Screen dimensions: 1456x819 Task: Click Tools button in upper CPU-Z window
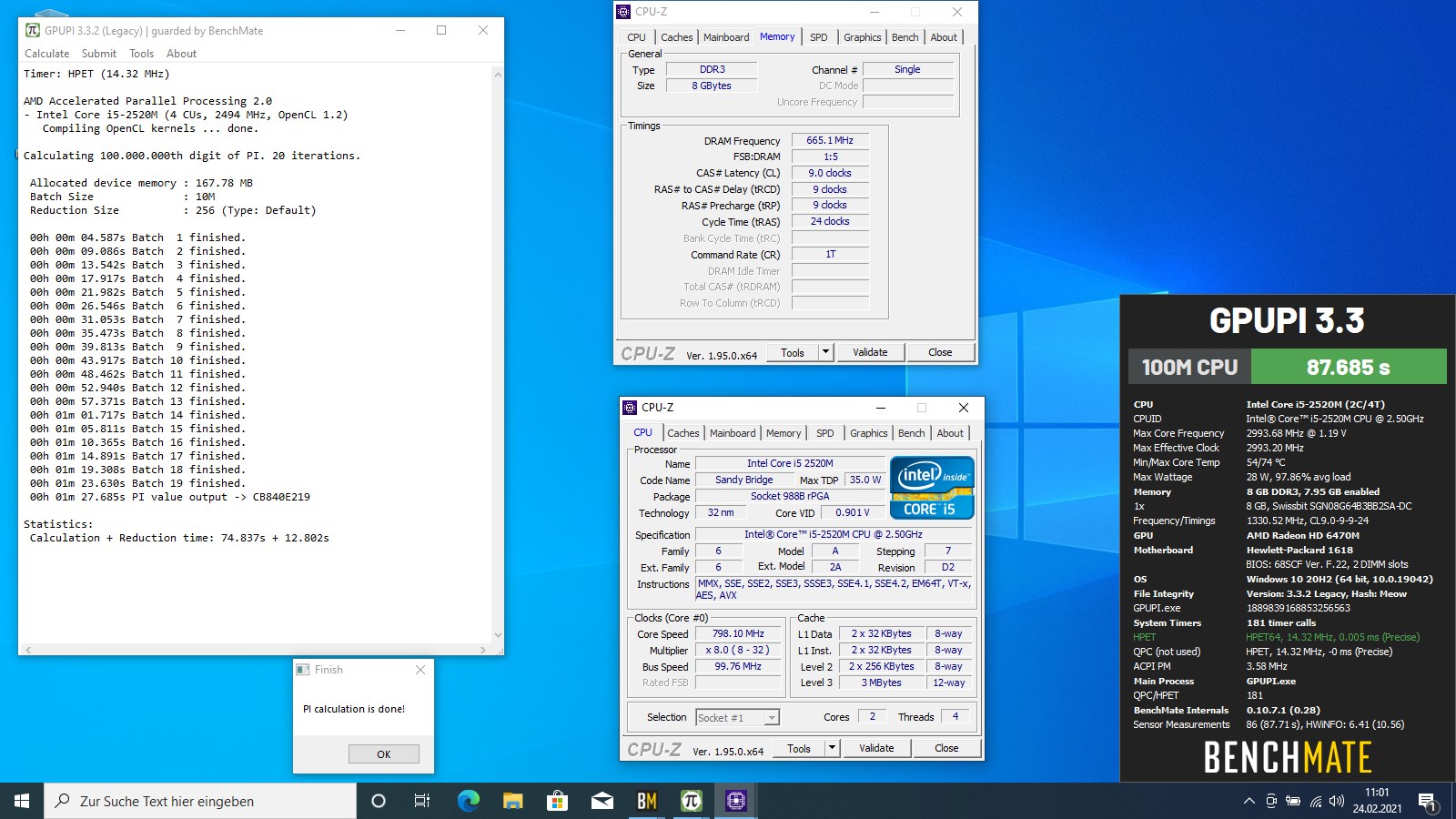coord(793,352)
